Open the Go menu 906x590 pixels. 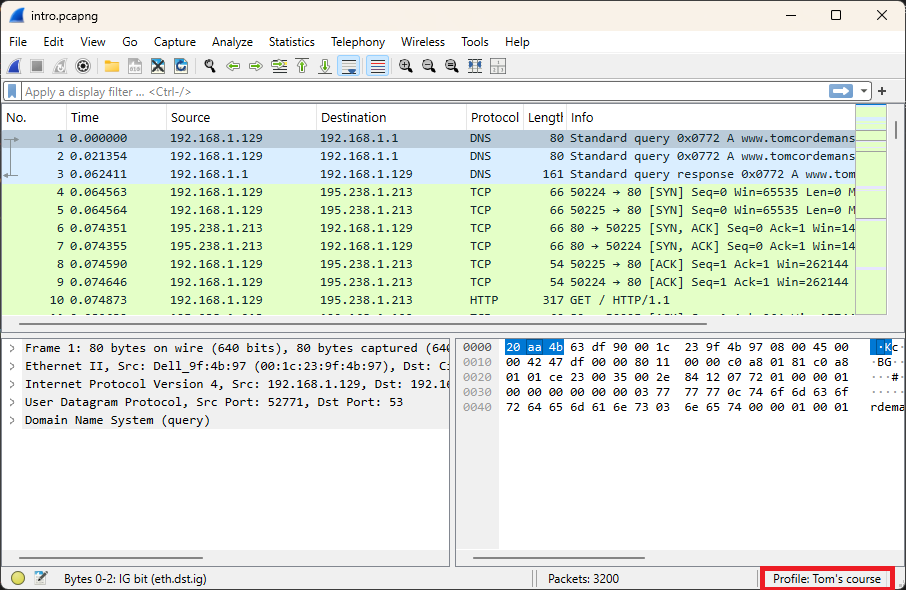tap(129, 42)
